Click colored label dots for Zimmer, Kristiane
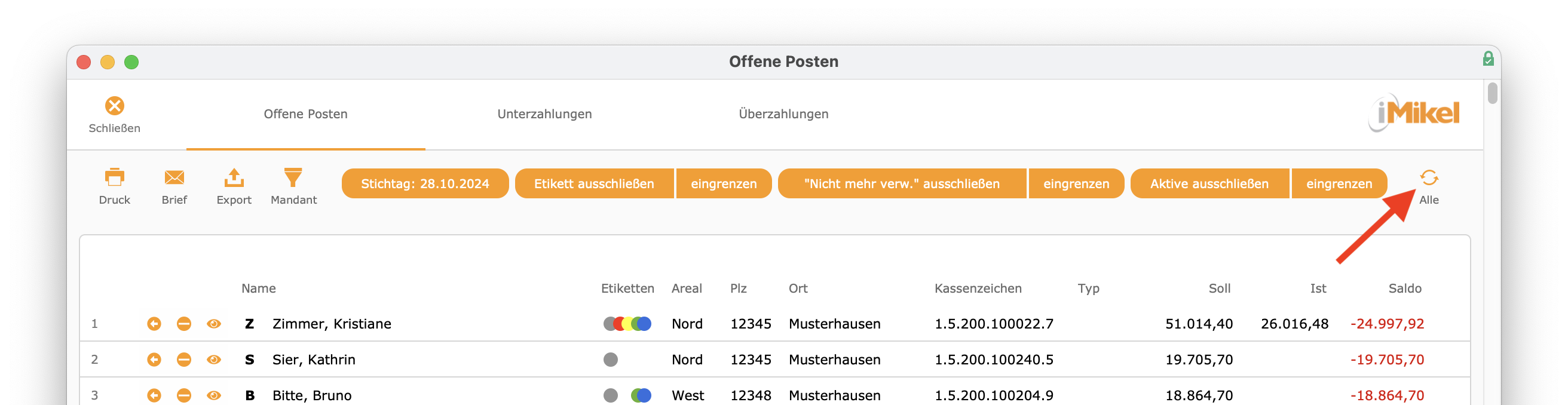1568x405 pixels. tap(627, 324)
